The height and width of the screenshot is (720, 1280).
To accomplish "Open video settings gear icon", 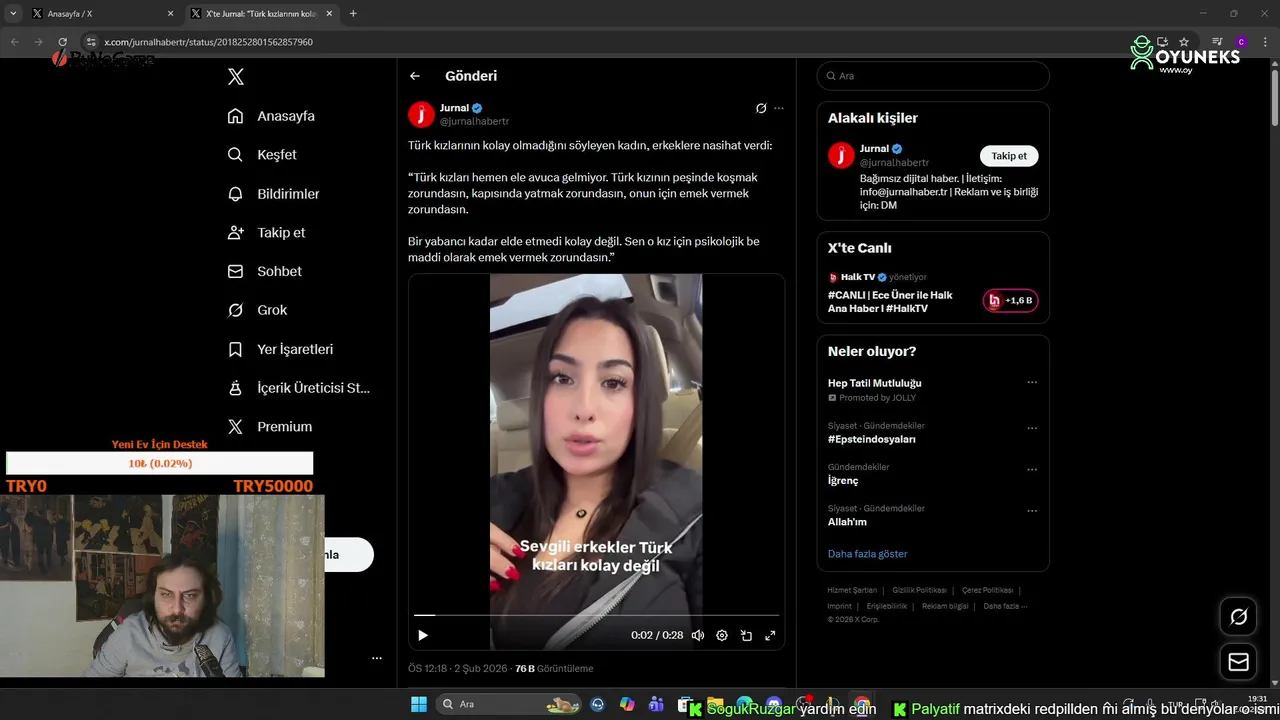I will point(722,635).
